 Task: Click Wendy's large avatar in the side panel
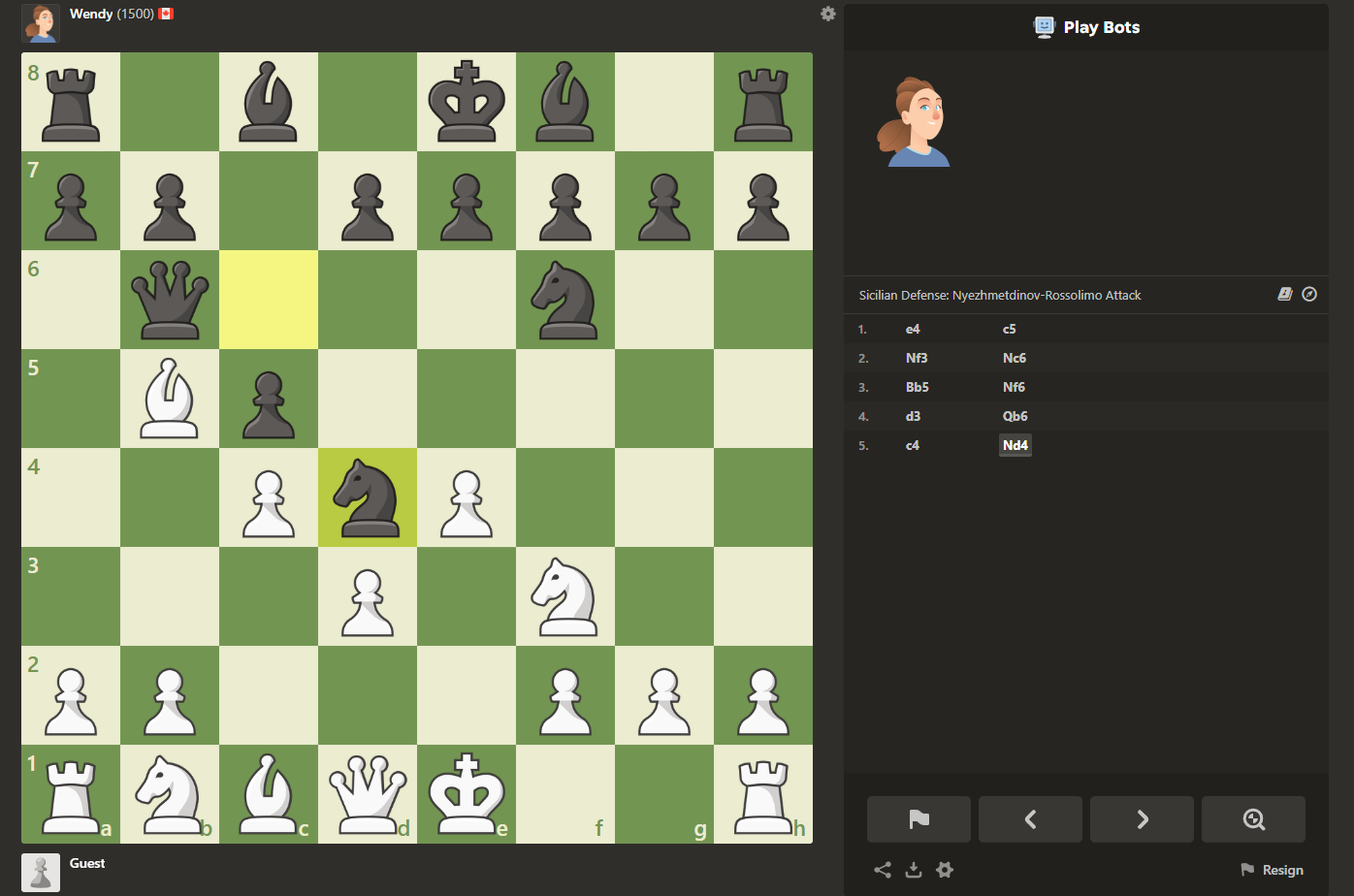pyautogui.click(x=913, y=122)
